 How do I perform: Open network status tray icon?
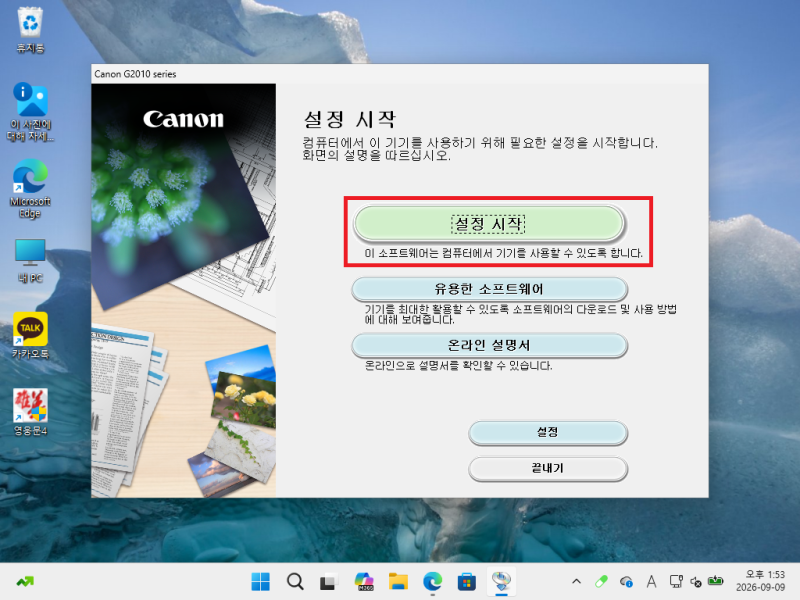(x=677, y=581)
